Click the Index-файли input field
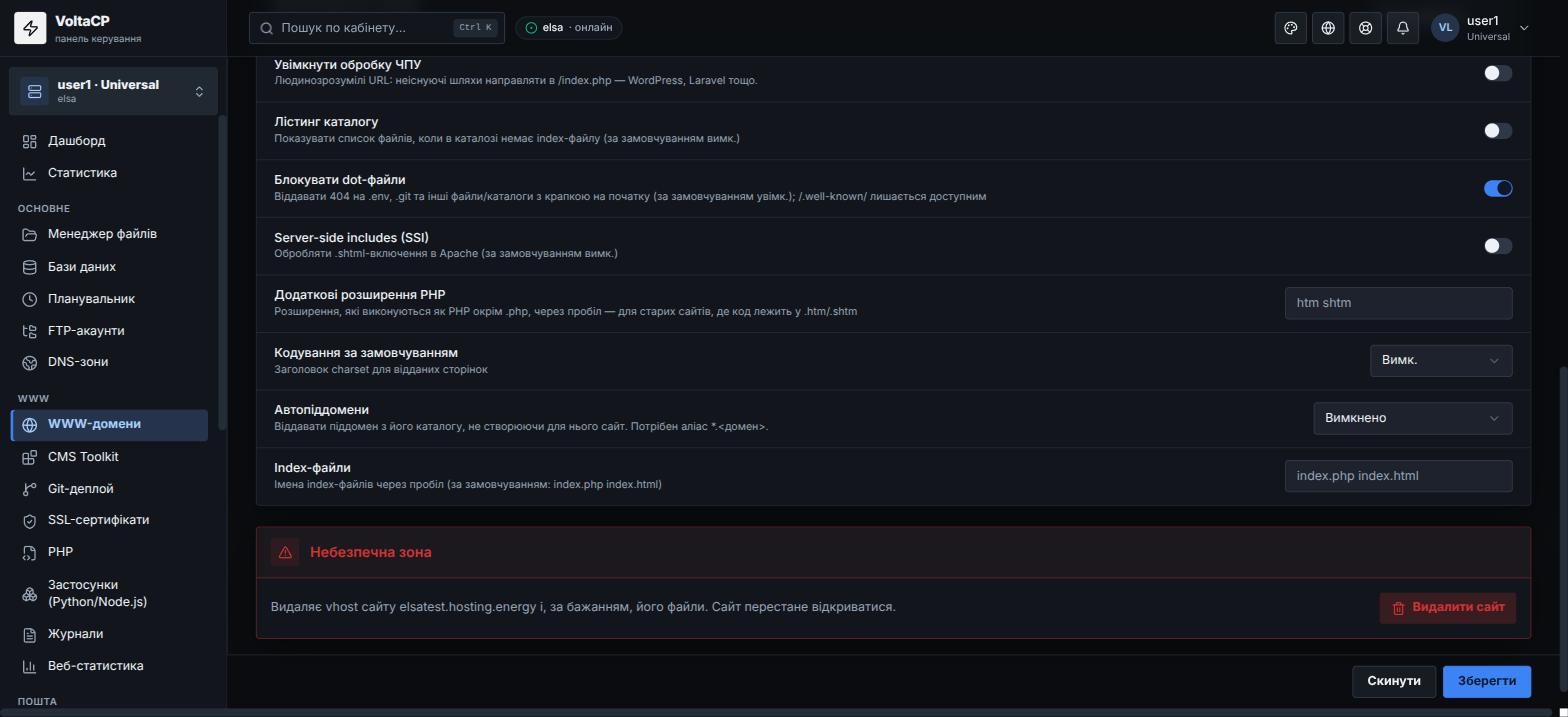 click(x=1398, y=476)
